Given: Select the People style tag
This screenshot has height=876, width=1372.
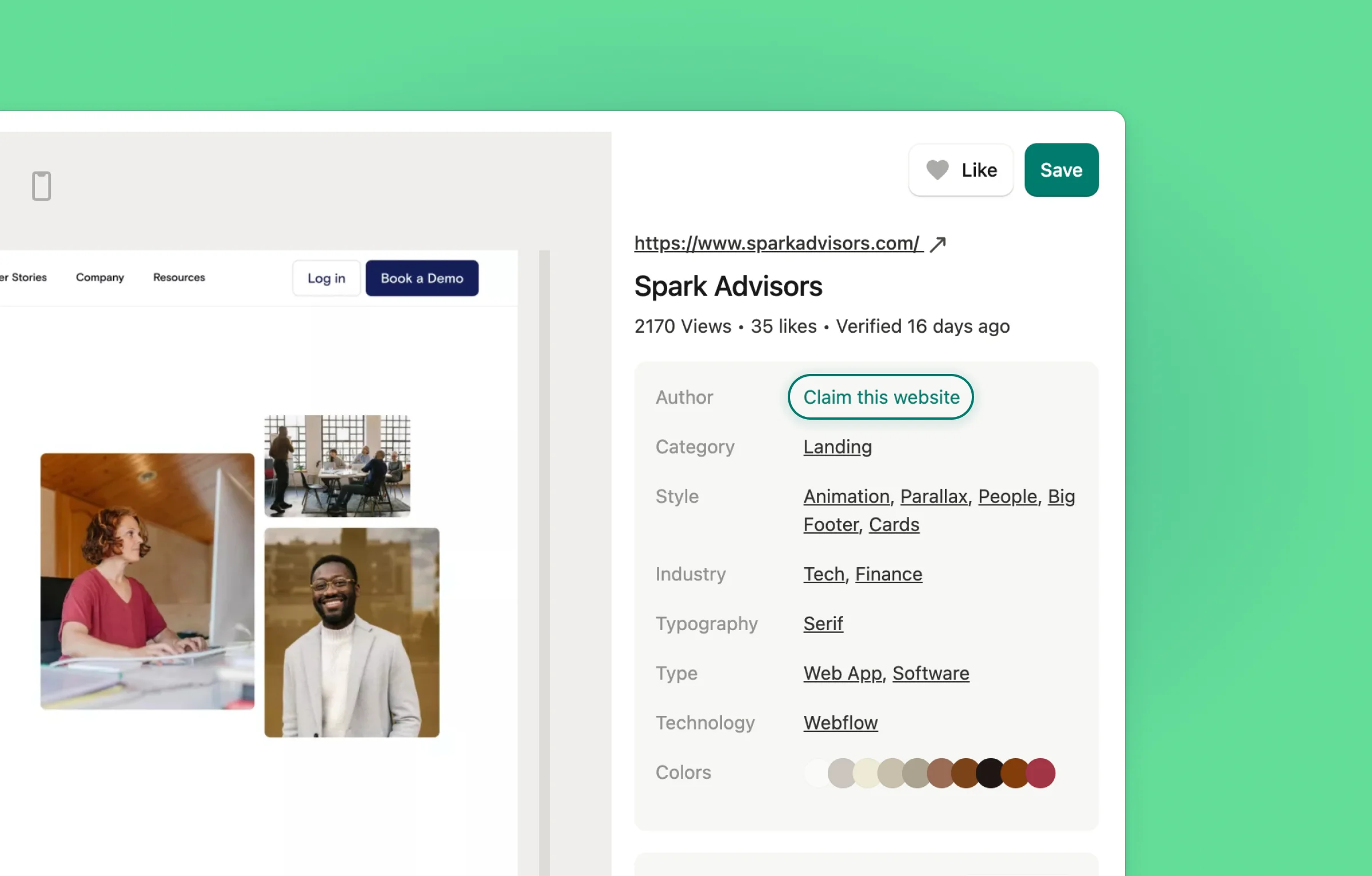Looking at the screenshot, I should [1007, 496].
